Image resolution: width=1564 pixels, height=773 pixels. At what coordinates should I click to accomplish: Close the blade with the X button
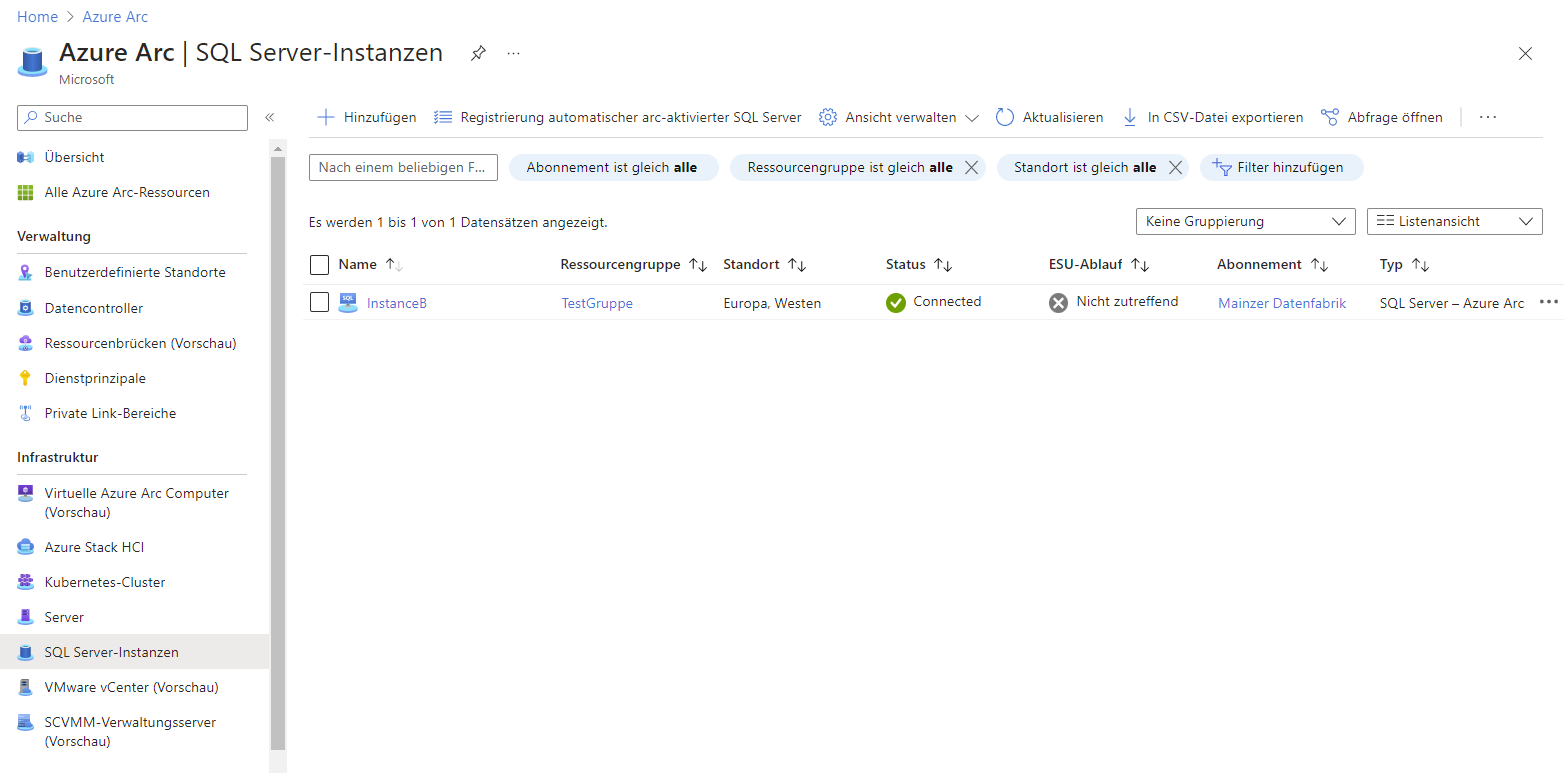coord(1525,54)
